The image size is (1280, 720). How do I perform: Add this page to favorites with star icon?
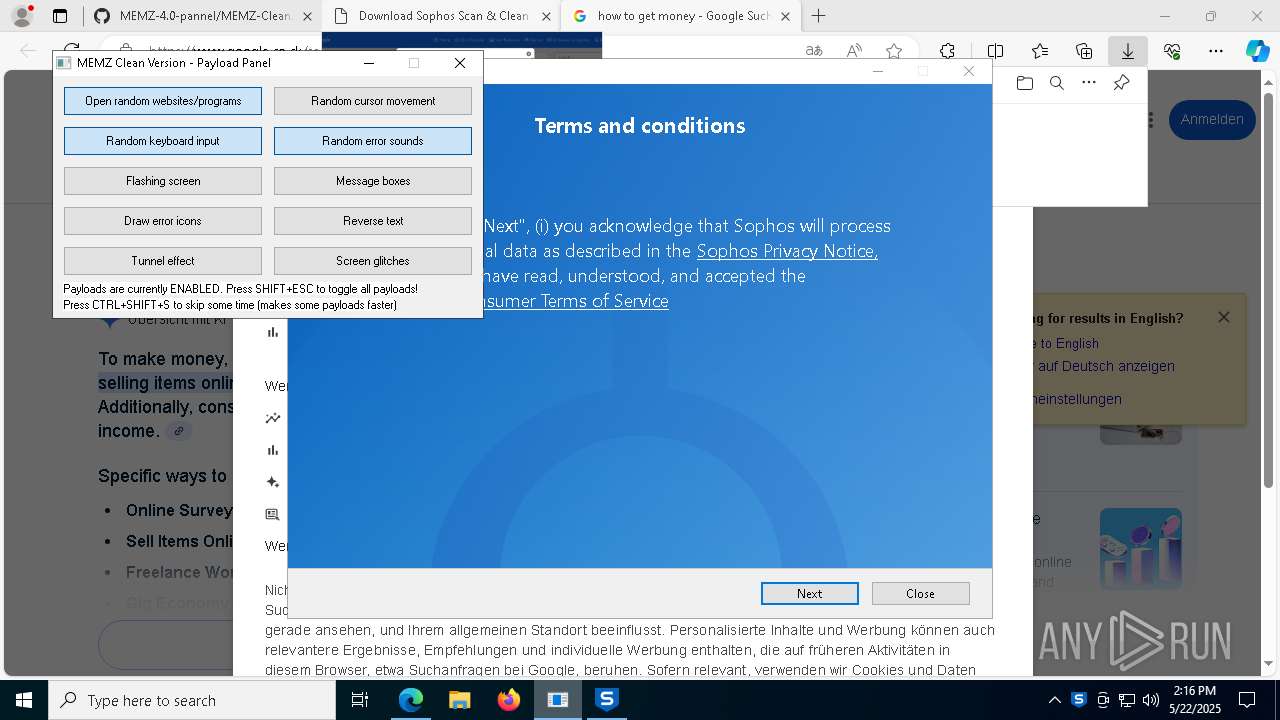click(x=894, y=51)
